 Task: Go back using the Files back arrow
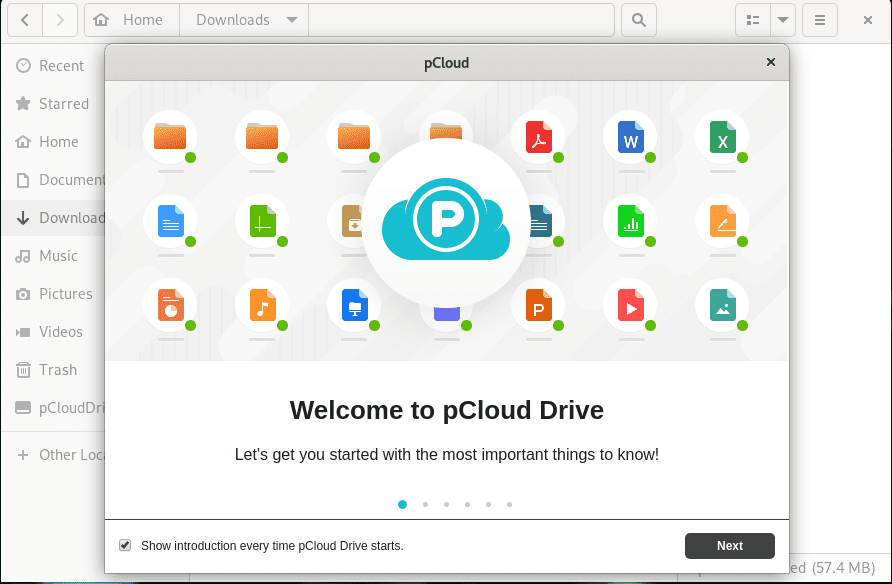click(25, 20)
